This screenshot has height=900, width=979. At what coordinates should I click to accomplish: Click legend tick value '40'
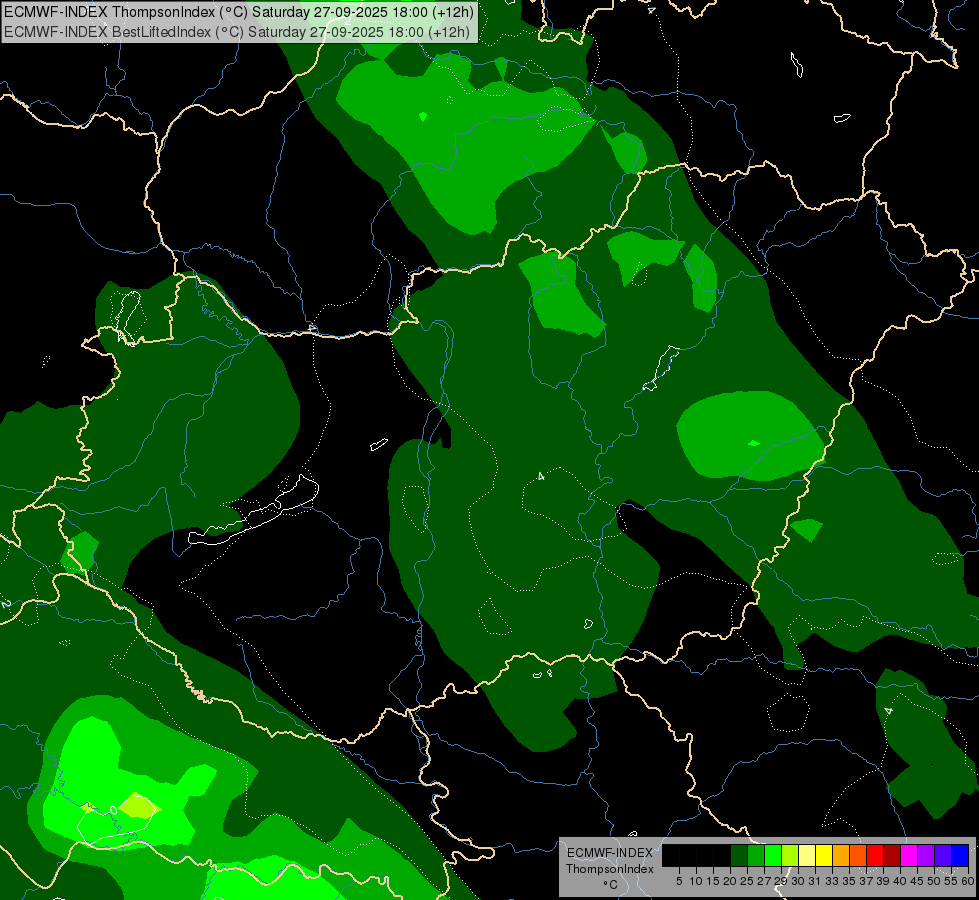900,881
